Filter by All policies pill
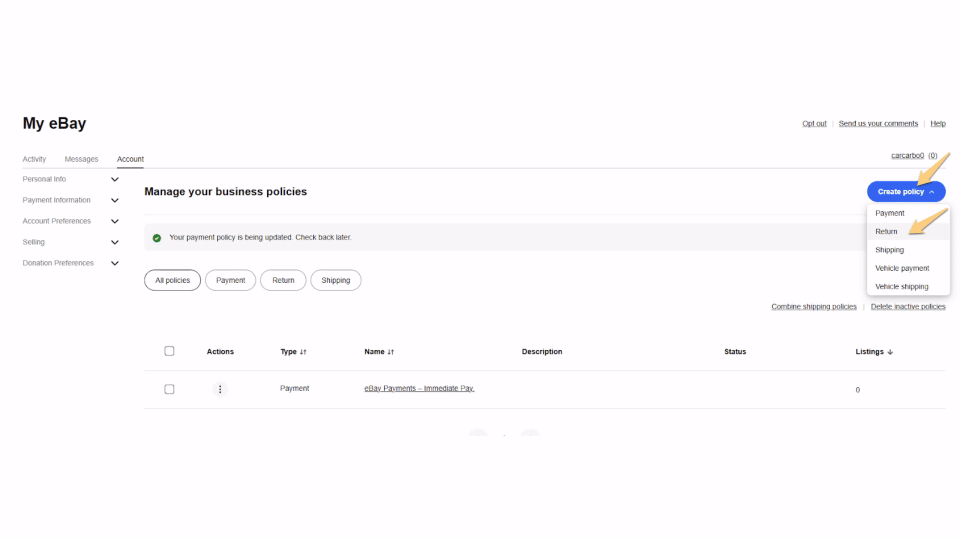The height and width of the screenshot is (540, 960). coord(173,280)
